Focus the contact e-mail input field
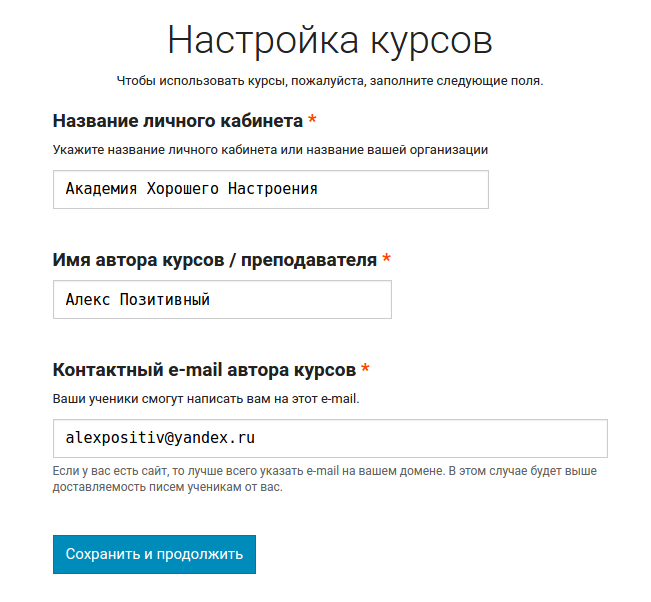Screen dimensions: 651x602 (330, 438)
